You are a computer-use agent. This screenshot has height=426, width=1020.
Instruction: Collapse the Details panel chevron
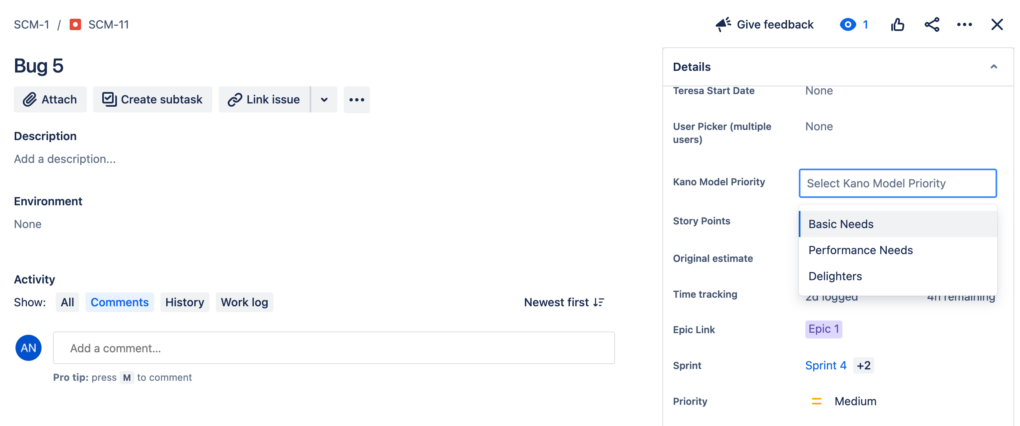pos(993,67)
